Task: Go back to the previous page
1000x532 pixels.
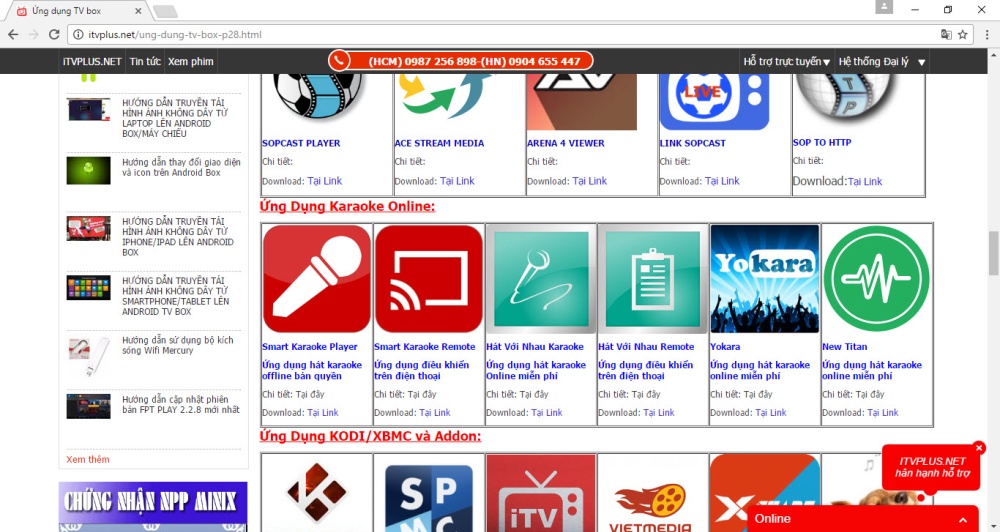Action: (x=13, y=34)
